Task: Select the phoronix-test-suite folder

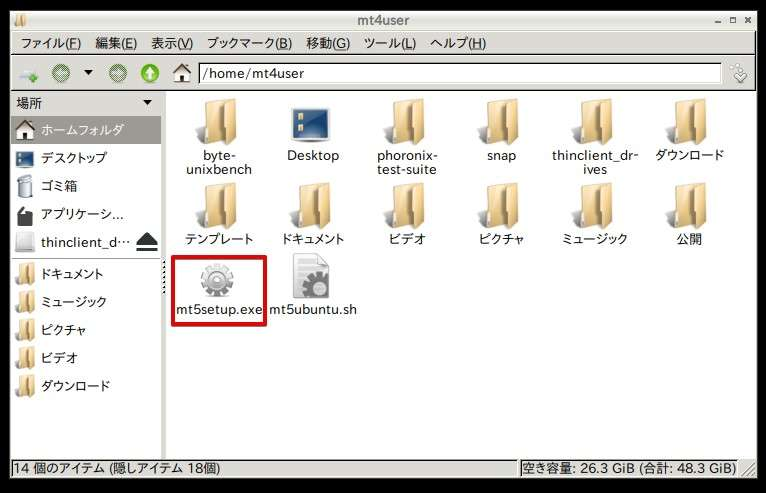Action: pyautogui.click(x=406, y=137)
